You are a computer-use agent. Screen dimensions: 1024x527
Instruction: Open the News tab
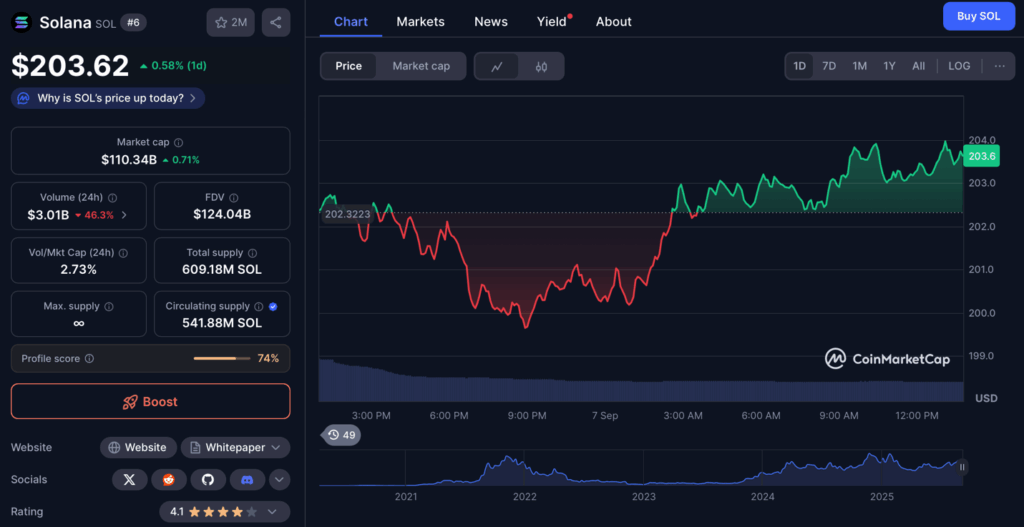pyautogui.click(x=491, y=22)
